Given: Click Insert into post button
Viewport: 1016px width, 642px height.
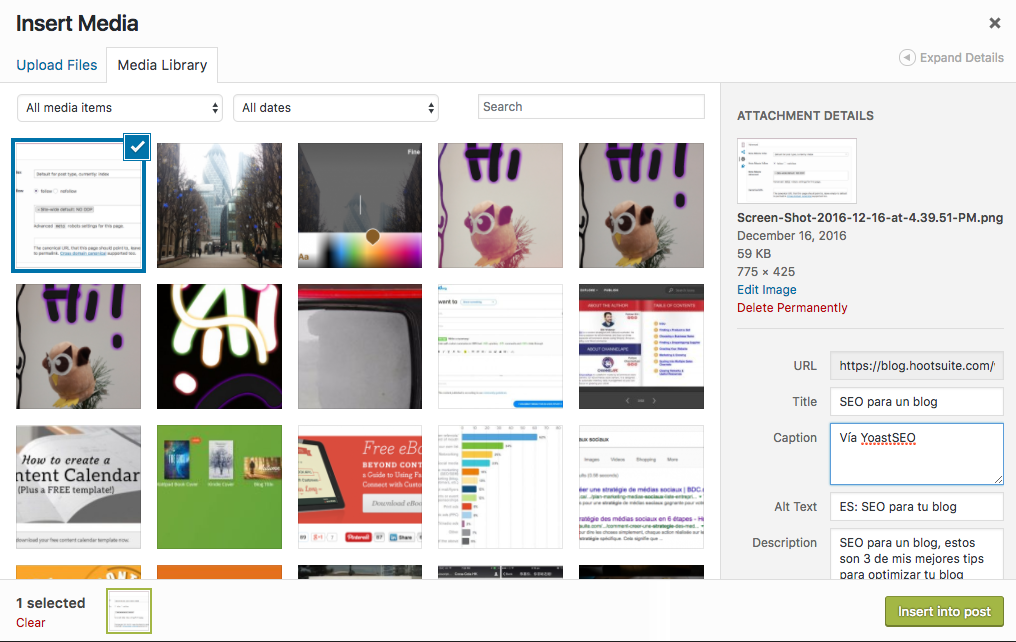Looking at the screenshot, I should click(944, 612).
